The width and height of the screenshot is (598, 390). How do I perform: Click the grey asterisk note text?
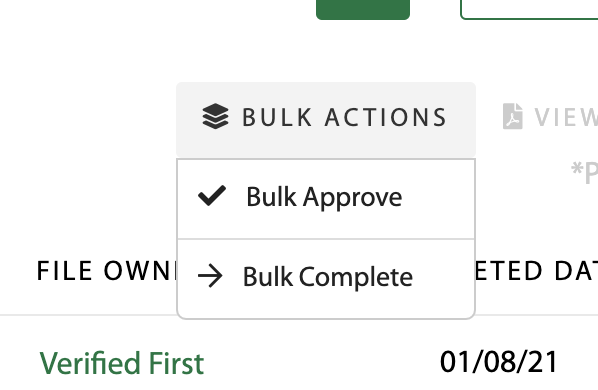point(584,173)
